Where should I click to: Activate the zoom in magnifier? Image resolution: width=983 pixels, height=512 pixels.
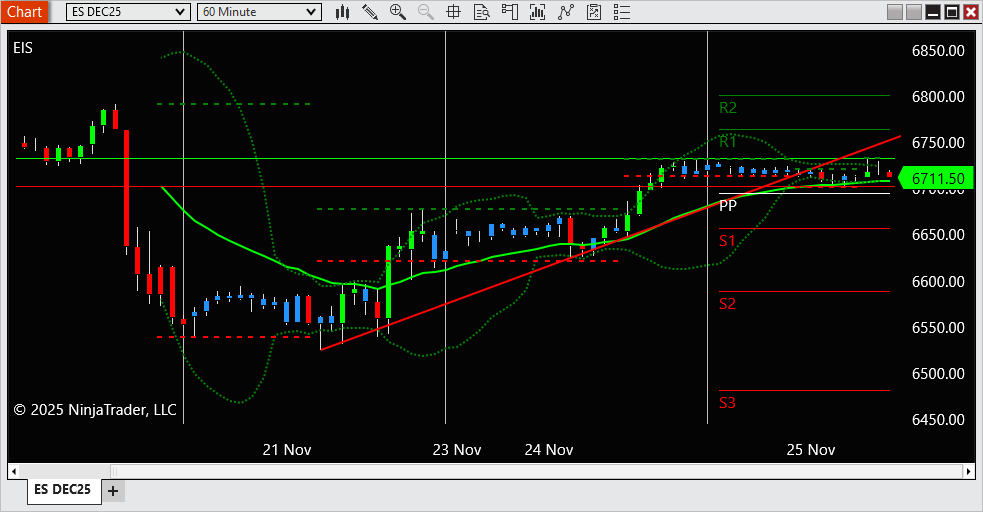(397, 12)
